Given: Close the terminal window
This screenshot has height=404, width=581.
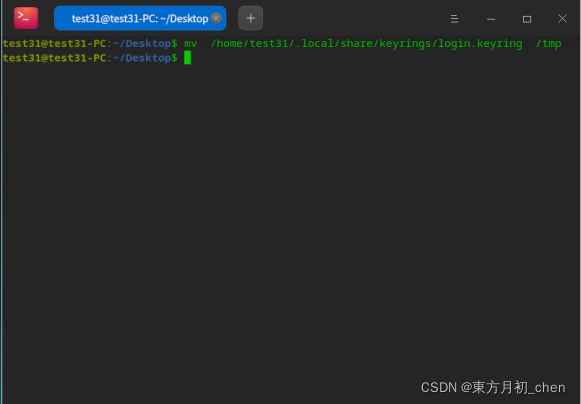Looking at the screenshot, I should pos(562,19).
